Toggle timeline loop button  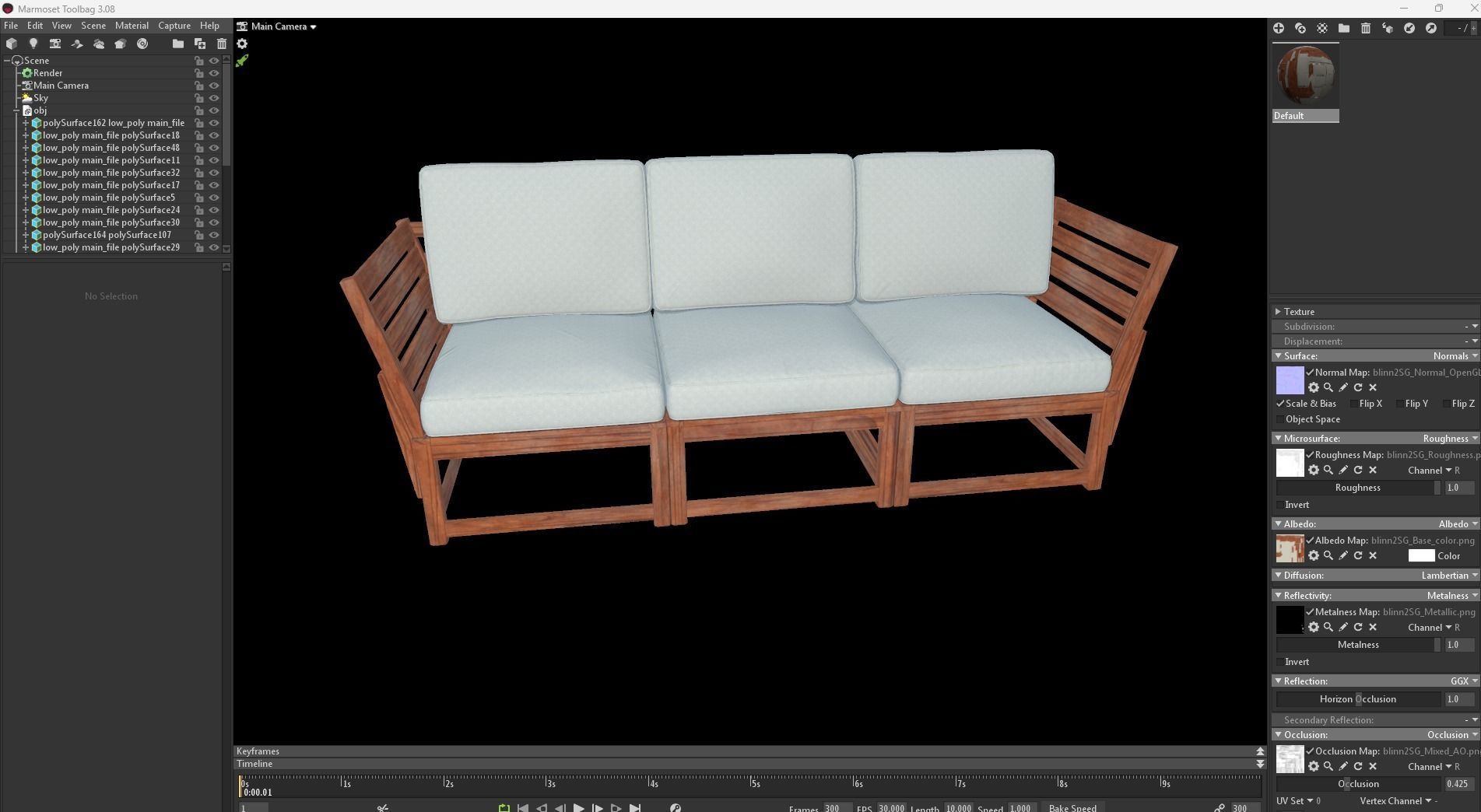click(504, 807)
